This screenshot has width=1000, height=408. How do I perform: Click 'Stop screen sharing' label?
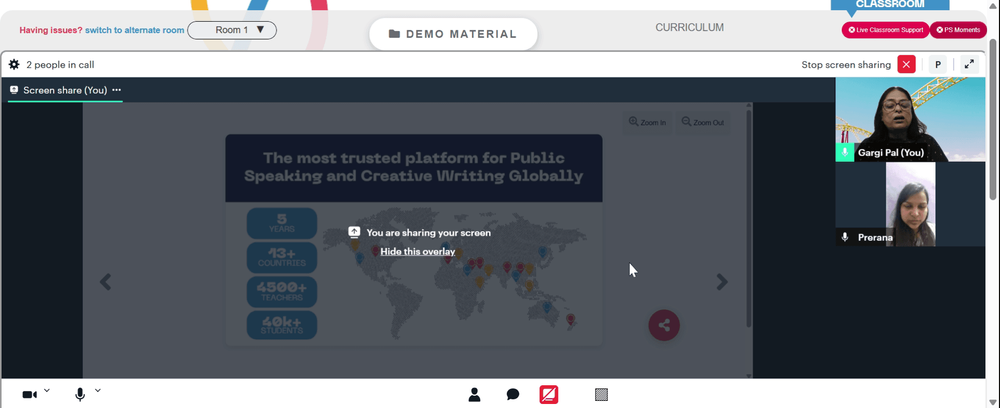846,64
